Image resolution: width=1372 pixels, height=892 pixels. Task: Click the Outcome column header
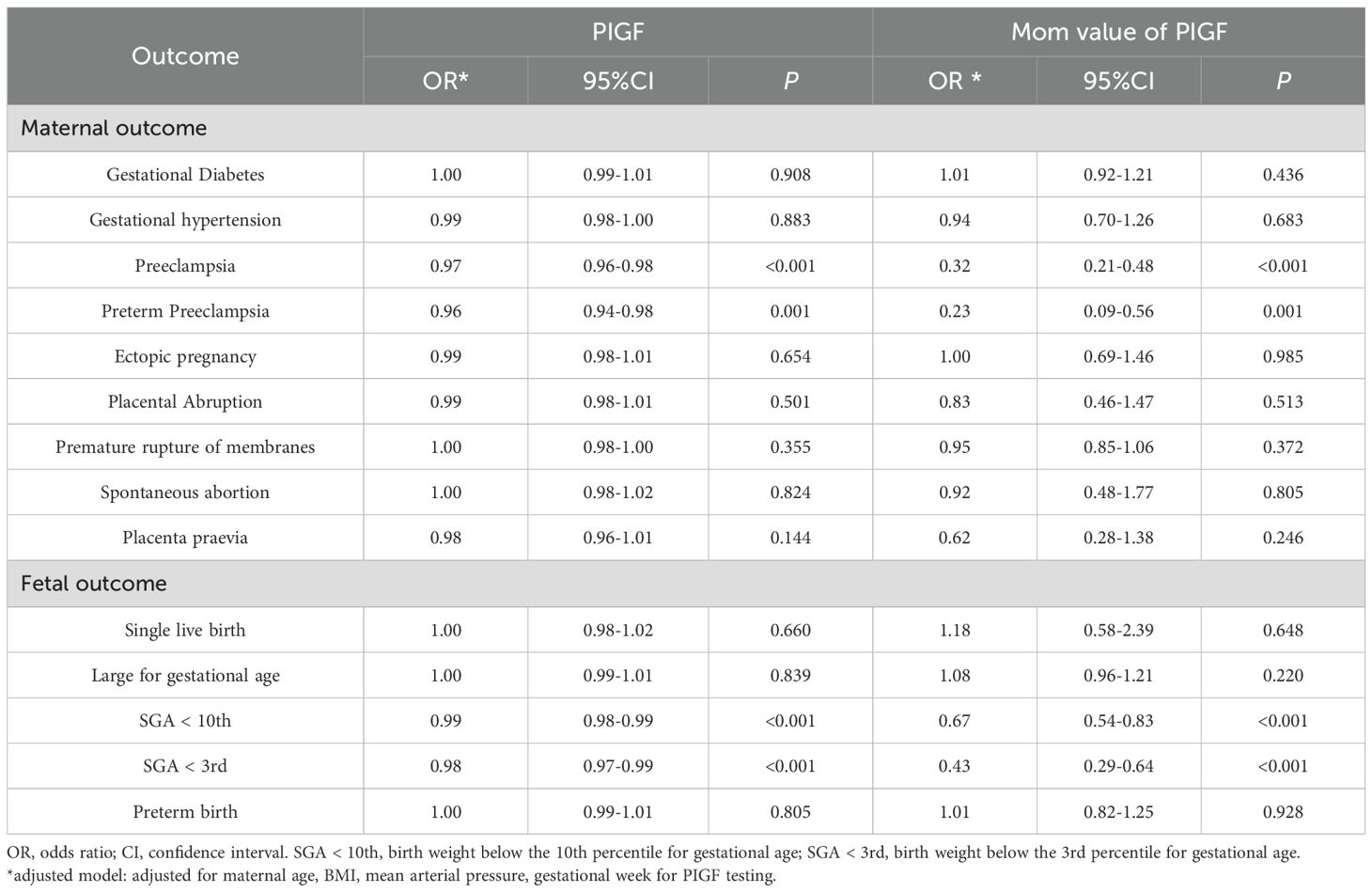[x=185, y=56]
